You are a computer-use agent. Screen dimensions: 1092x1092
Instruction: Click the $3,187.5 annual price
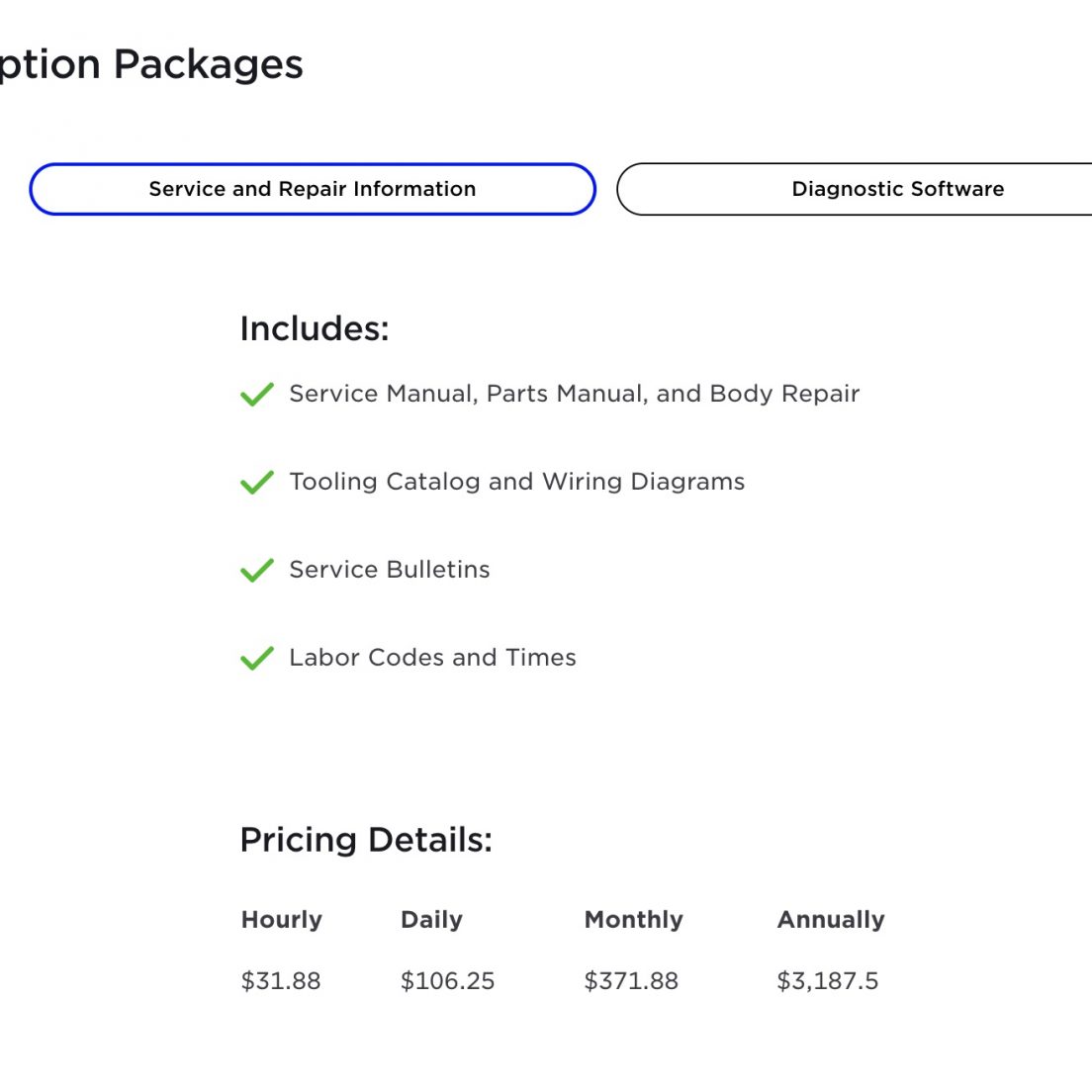point(827,980)
